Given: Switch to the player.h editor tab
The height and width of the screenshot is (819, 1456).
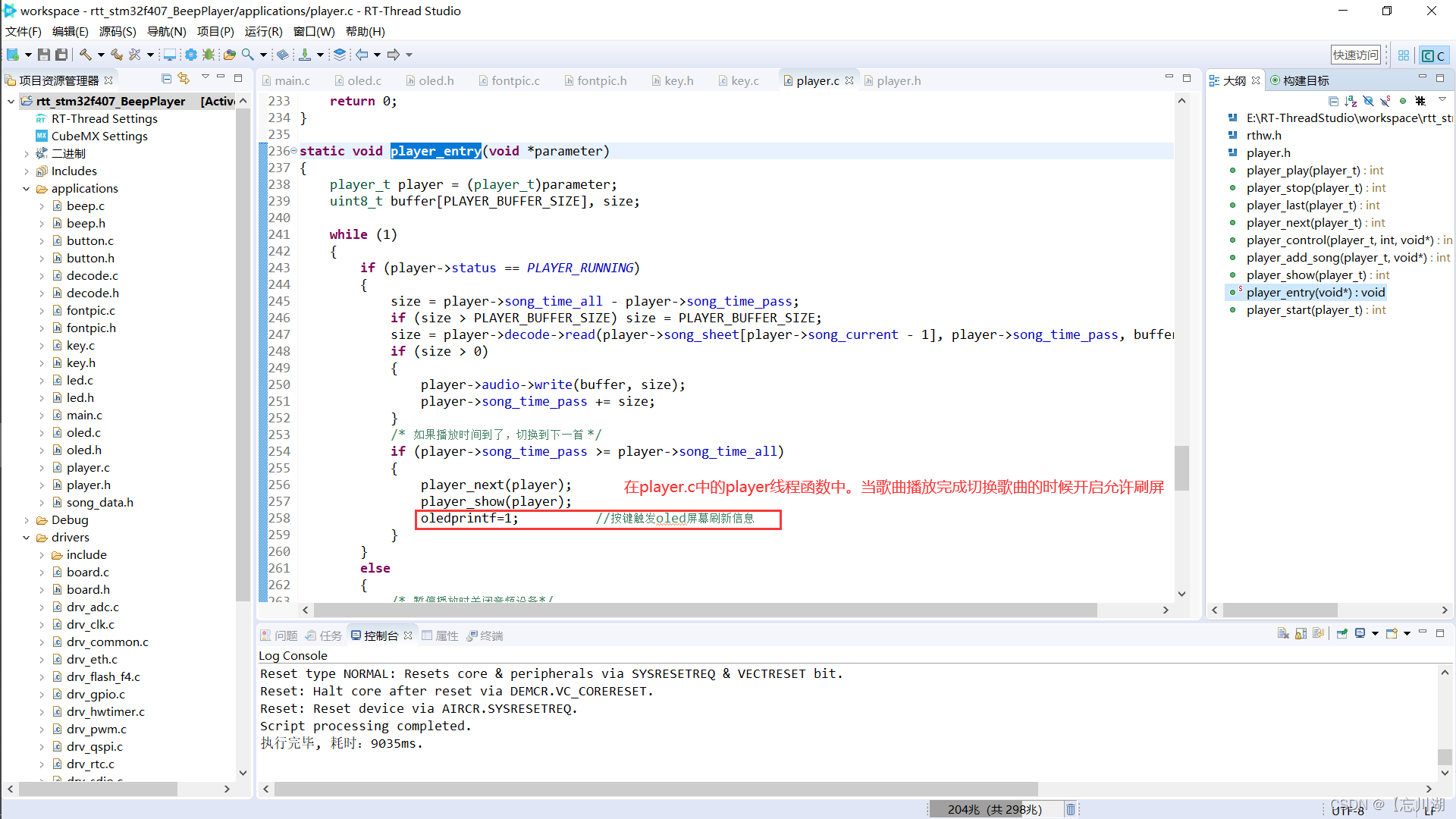Looking at the screenshot, I should [892, 80].
